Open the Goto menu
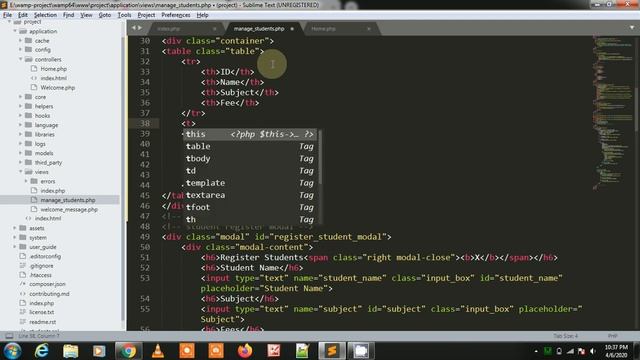Viewport: 640px width, 360px height. tap(105, 15)
